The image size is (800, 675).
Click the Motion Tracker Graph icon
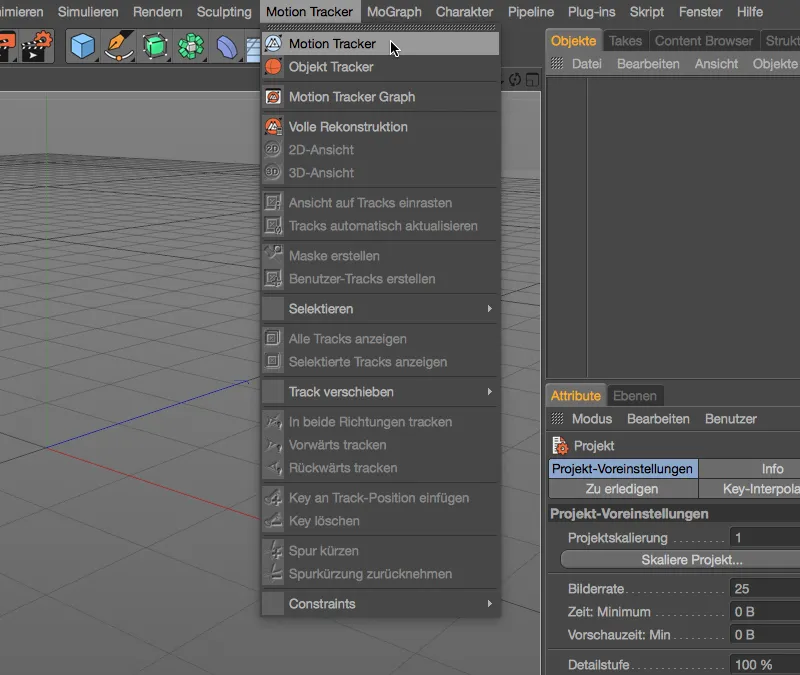coord(273,96)
